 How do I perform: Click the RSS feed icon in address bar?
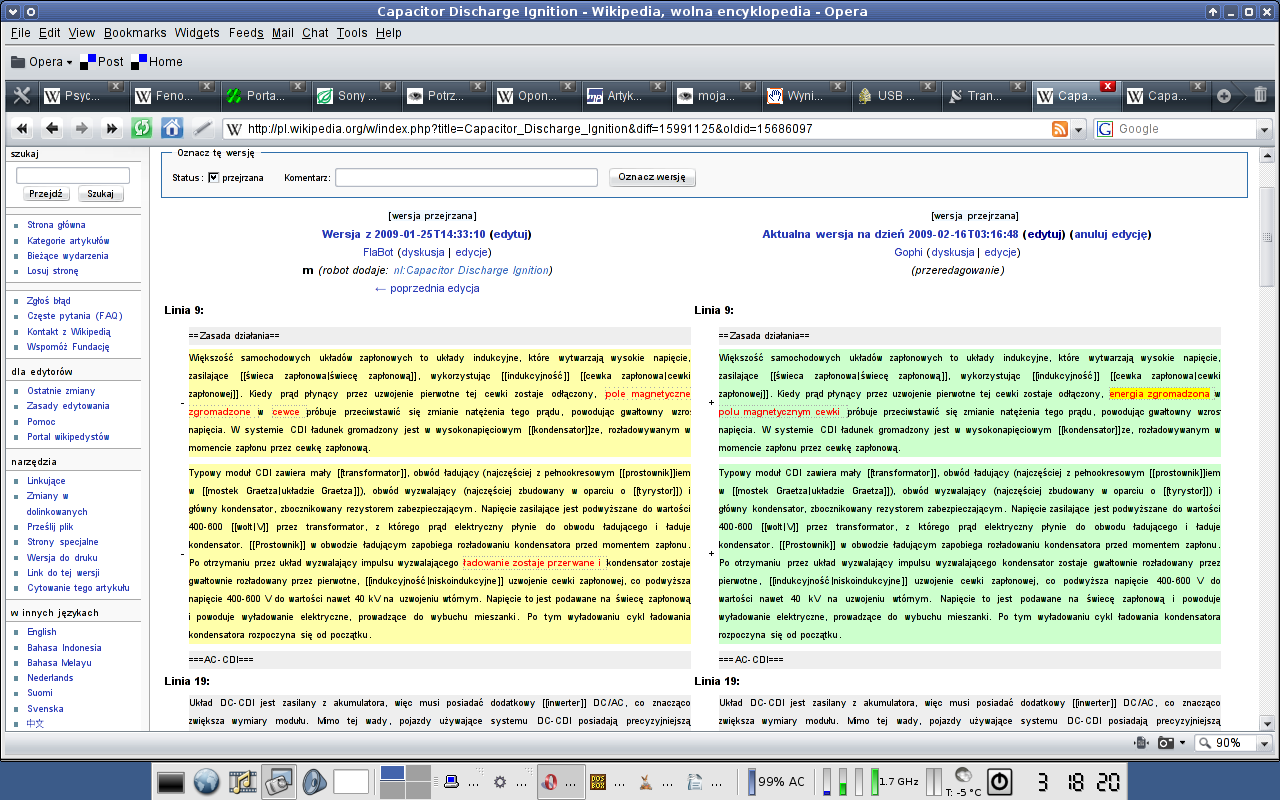1060,129
